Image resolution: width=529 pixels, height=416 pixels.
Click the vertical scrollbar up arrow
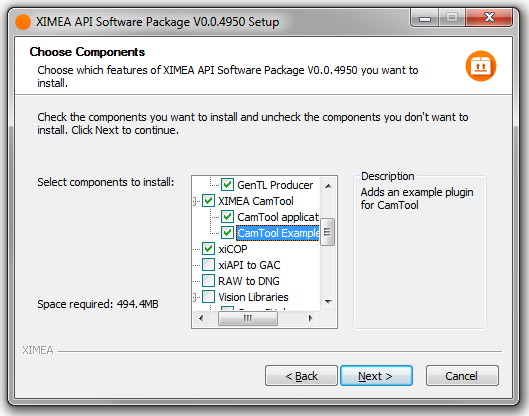(328, 186)
